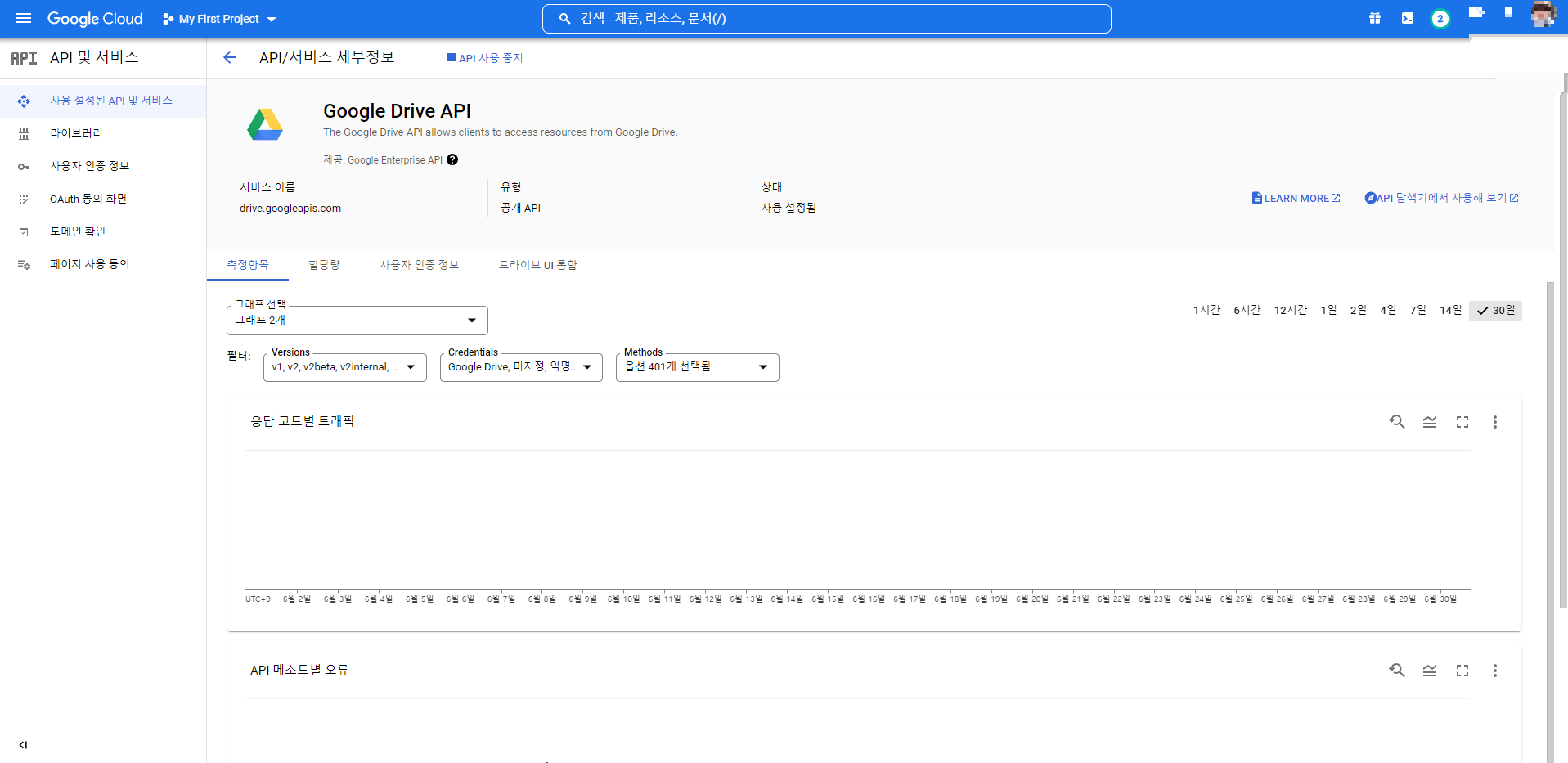
Task: Toggle legend on 응답 코드별 트래픽 chart
Action: click(x=1430, y=422)
